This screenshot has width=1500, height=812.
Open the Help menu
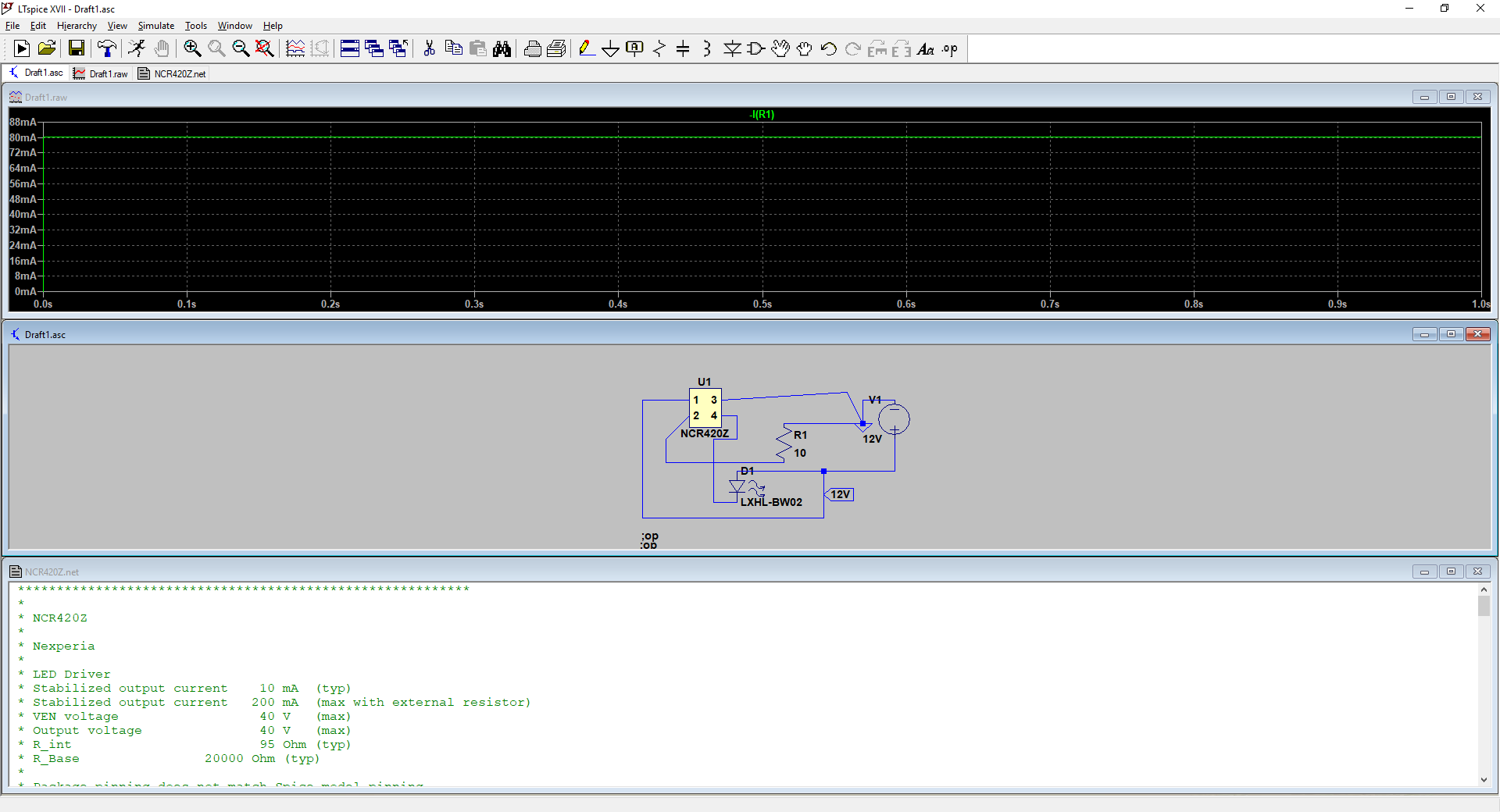pos(273,26)
